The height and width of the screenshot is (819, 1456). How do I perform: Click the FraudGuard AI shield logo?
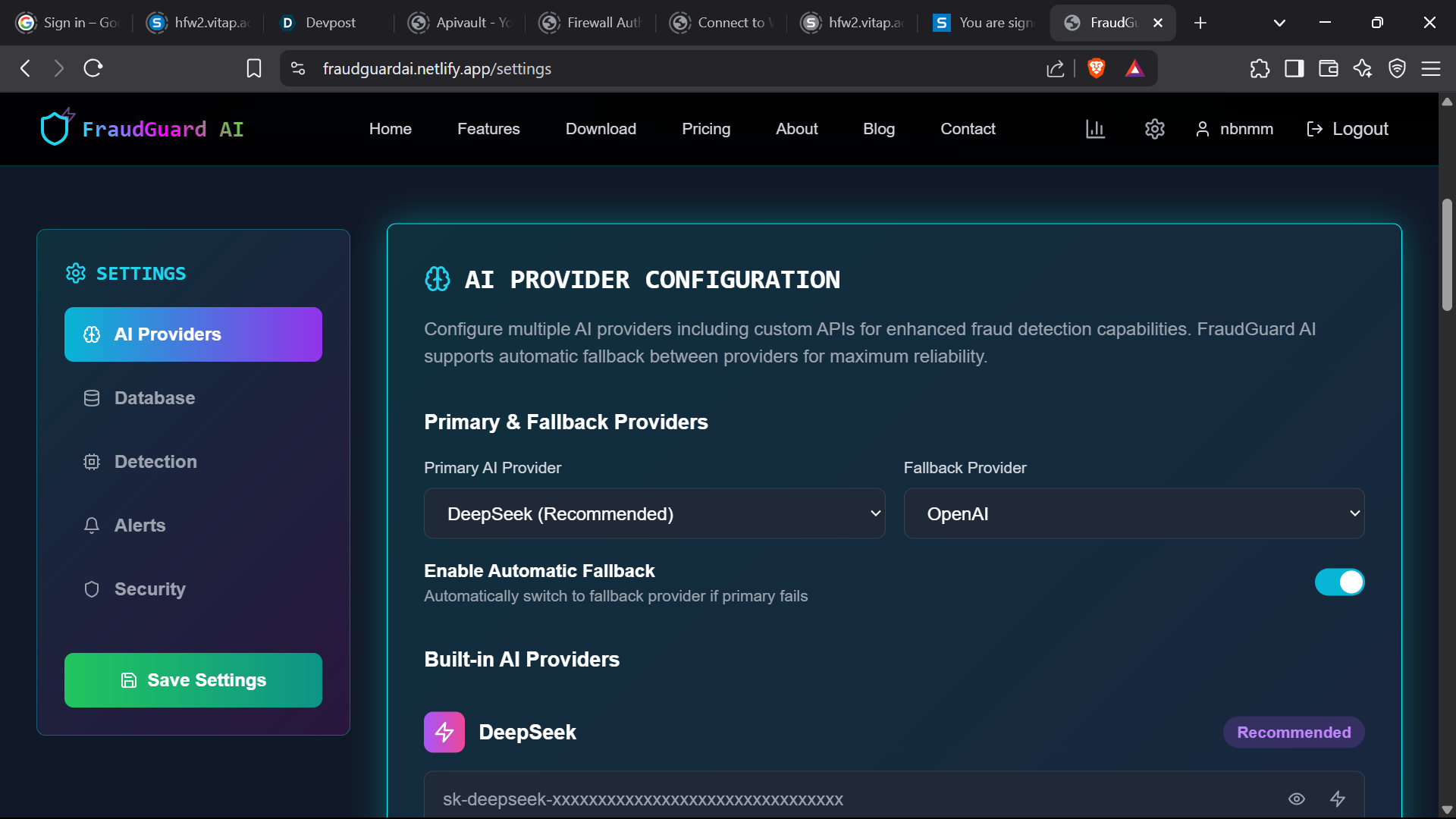55,128
